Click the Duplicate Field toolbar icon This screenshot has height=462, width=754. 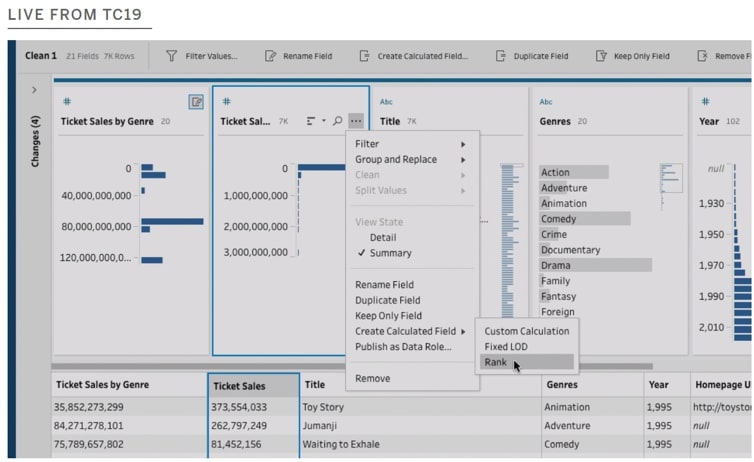(501, 56)
